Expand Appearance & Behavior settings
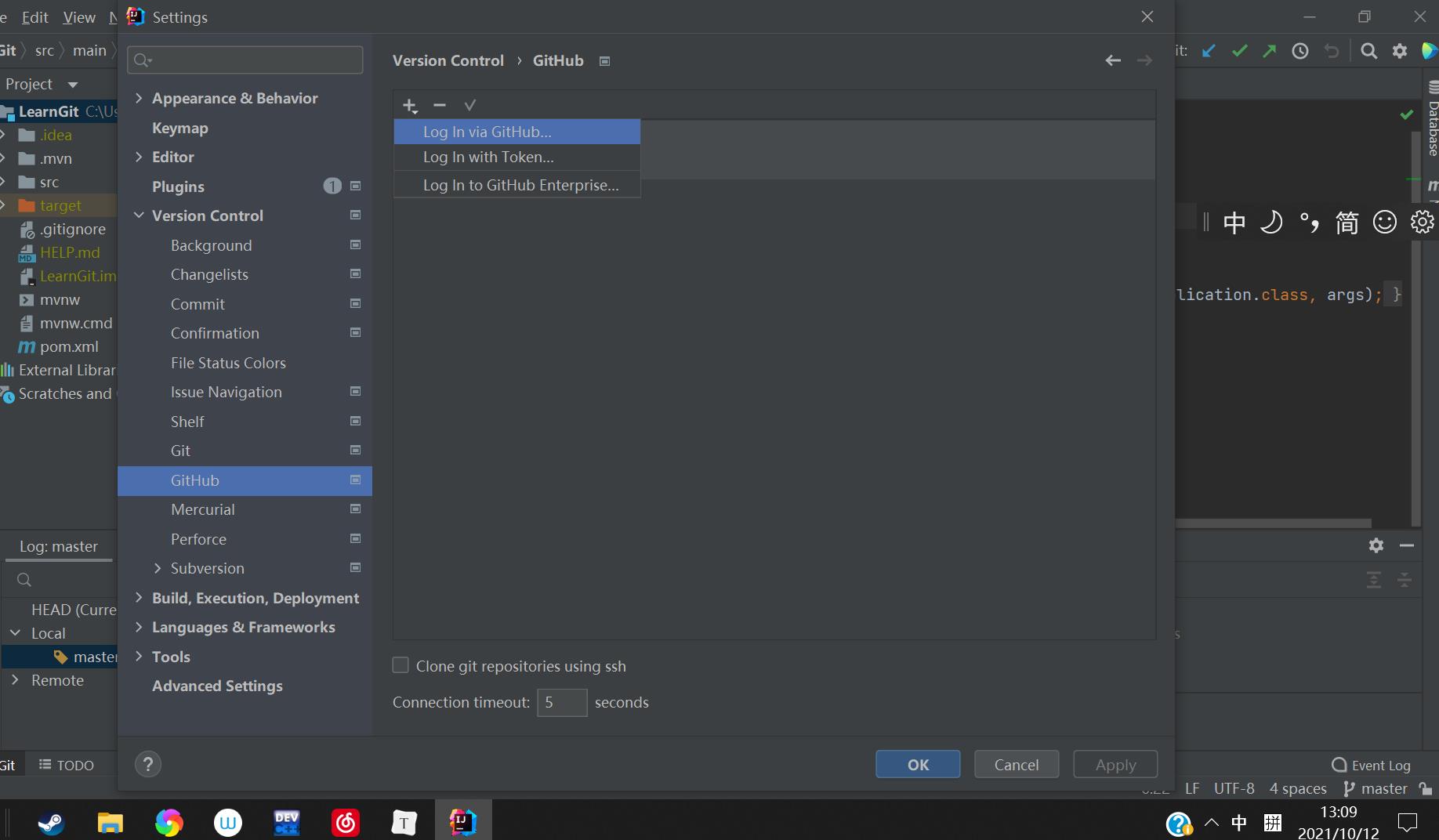1439x840 pixels. click(x=139, y=98)
